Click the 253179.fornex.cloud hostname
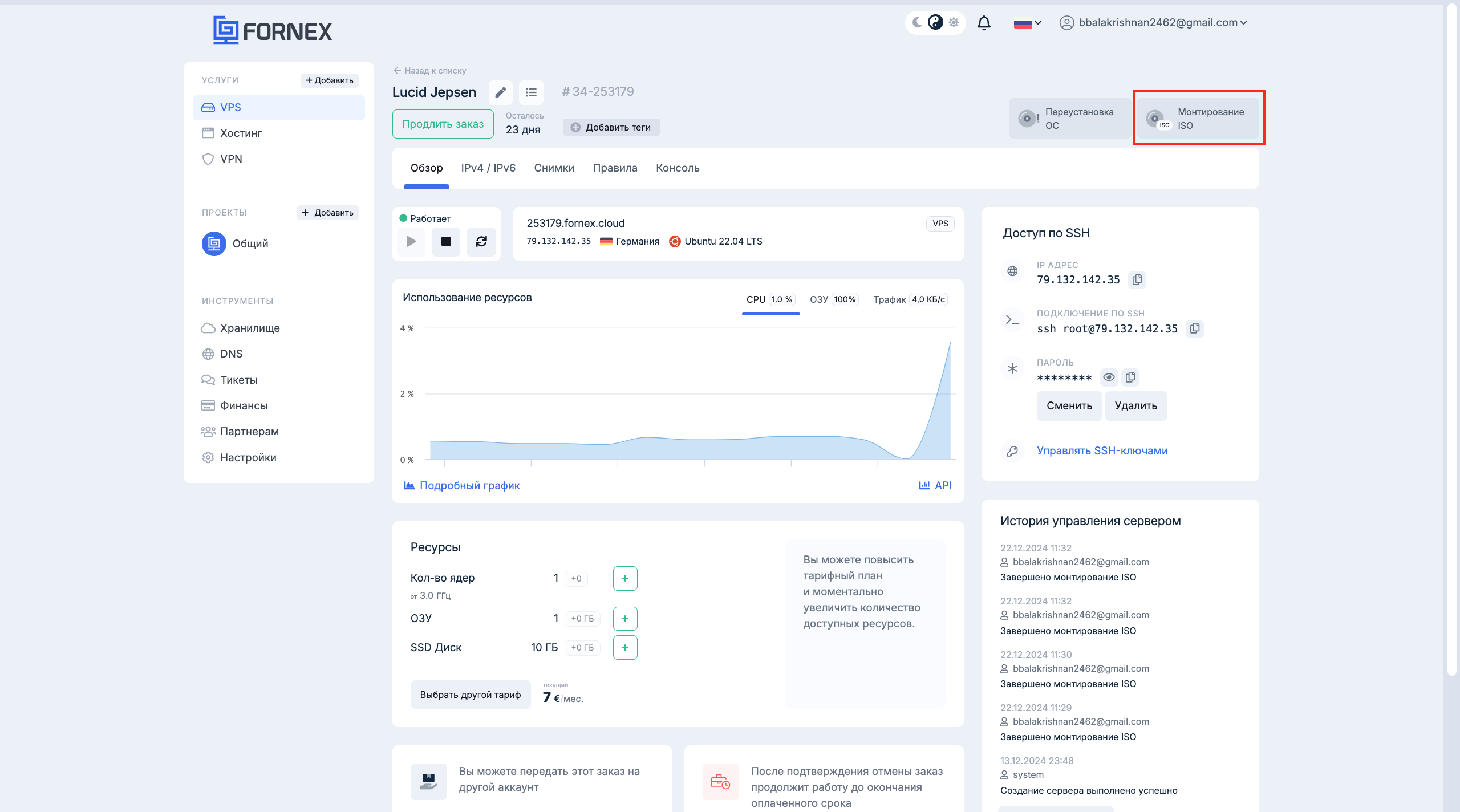This screenshot has width=1460, height=812. (x=576, y=224)
